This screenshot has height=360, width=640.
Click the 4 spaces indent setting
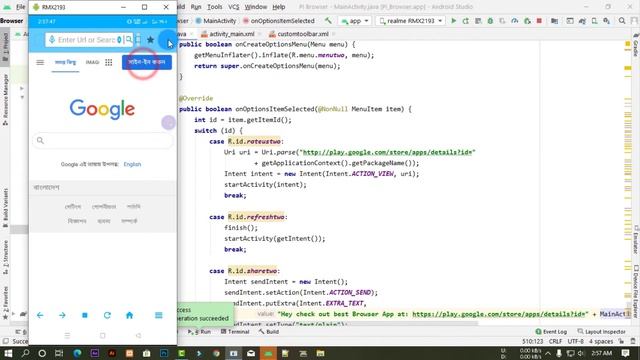601,341
